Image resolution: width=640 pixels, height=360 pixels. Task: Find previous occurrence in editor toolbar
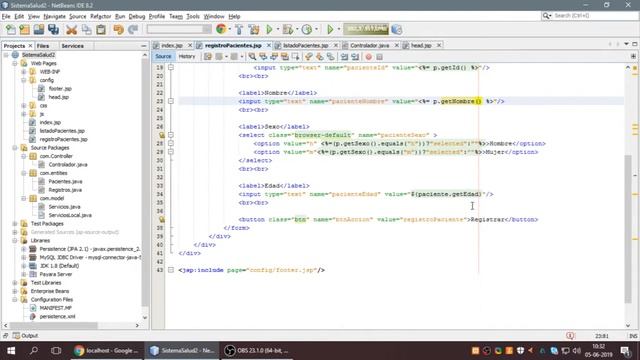click(x=263, y=57)
